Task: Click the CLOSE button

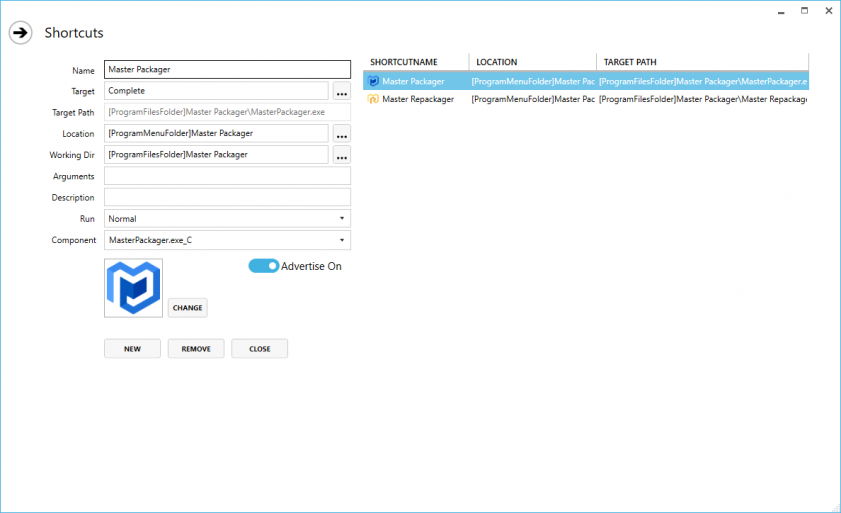Action: pyautogui.click(x=260, y=349)
